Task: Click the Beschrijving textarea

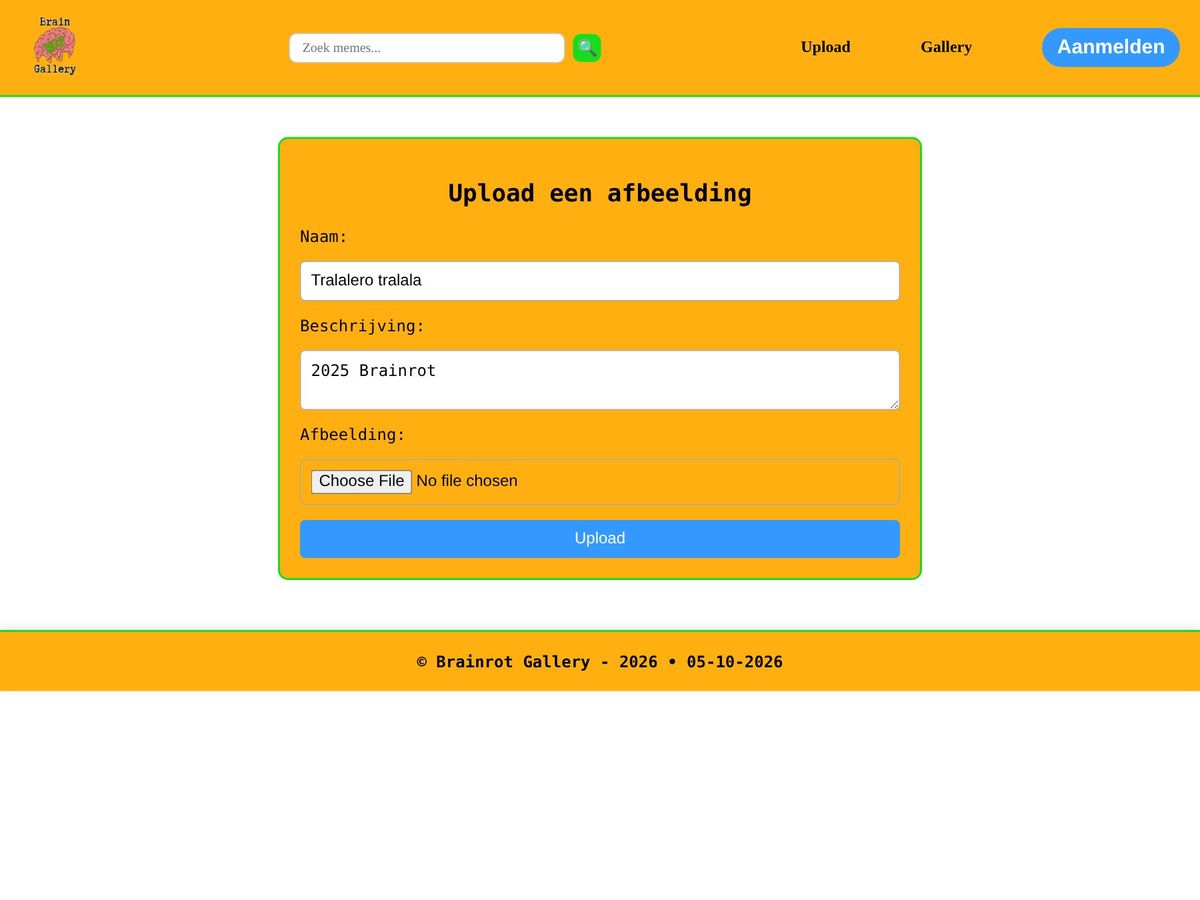Action: 600,380
